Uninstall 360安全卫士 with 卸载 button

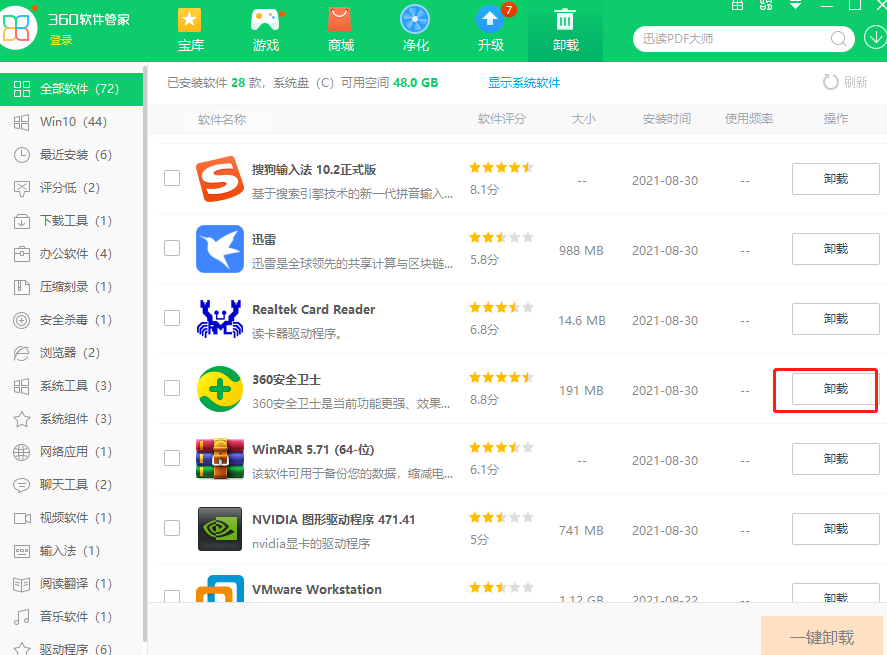tap(836, 389)
